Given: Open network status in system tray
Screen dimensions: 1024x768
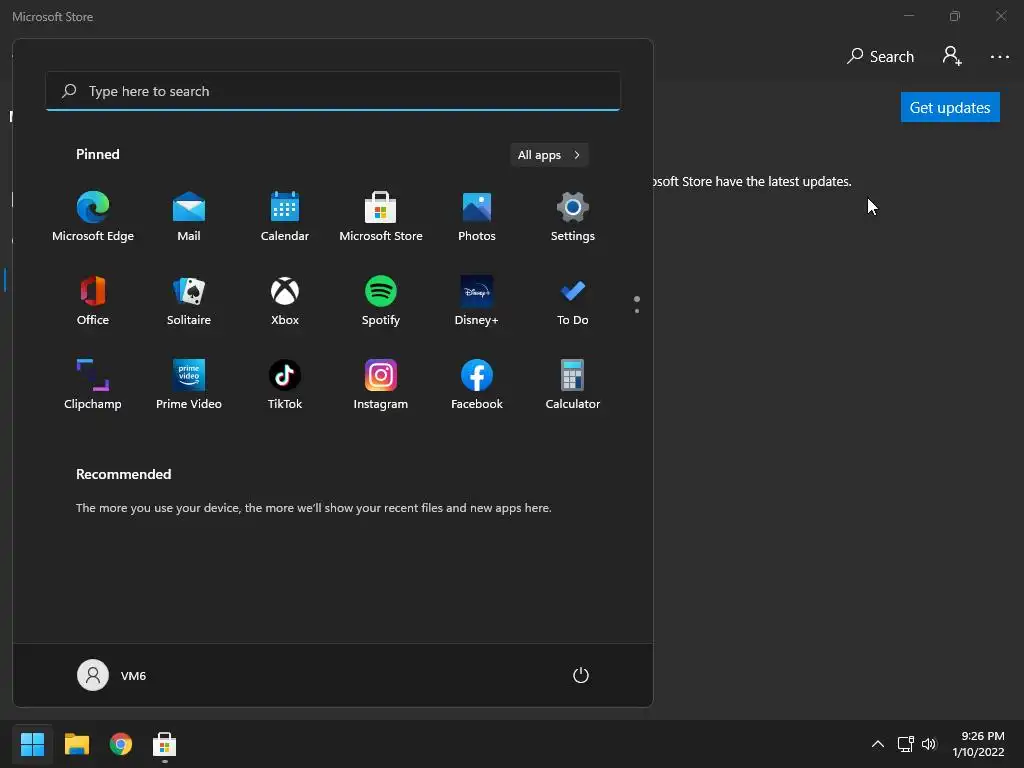Looking at the screenshot, I should tap(905, 744).
